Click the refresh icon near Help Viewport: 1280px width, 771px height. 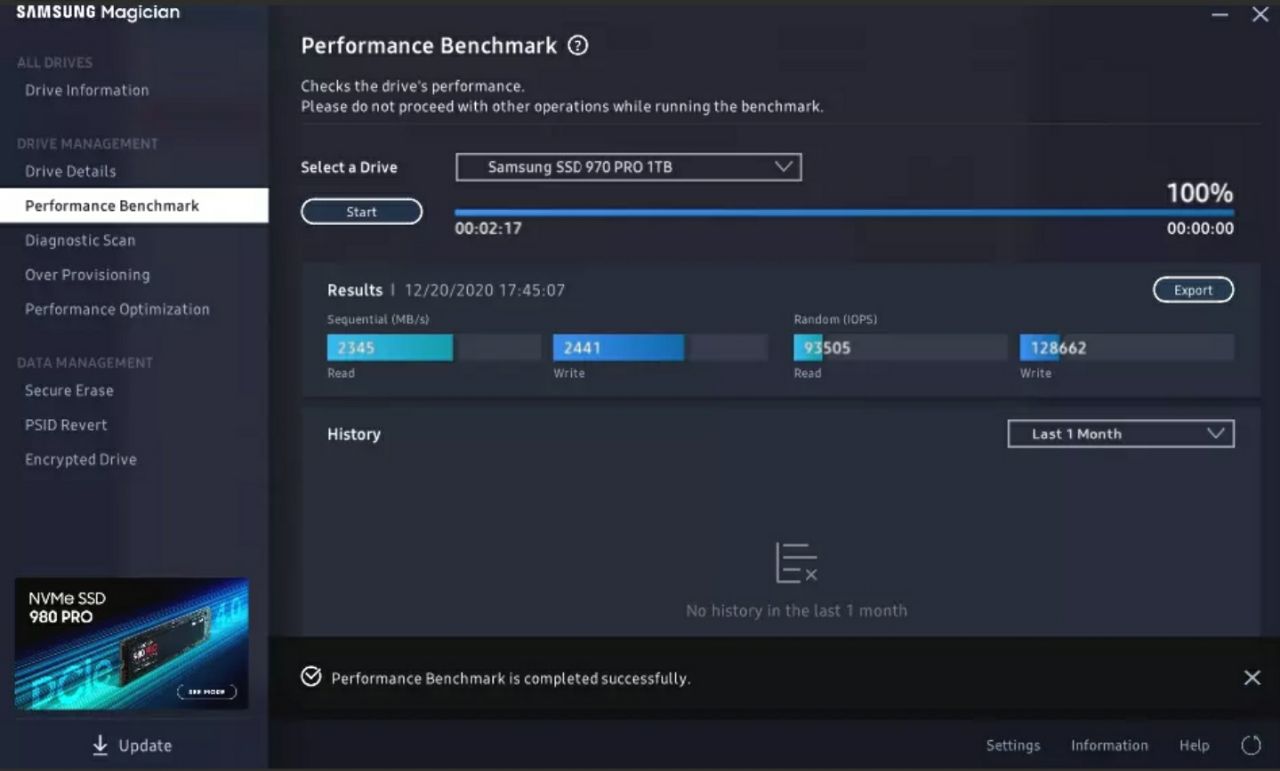tap(1251, 745)
